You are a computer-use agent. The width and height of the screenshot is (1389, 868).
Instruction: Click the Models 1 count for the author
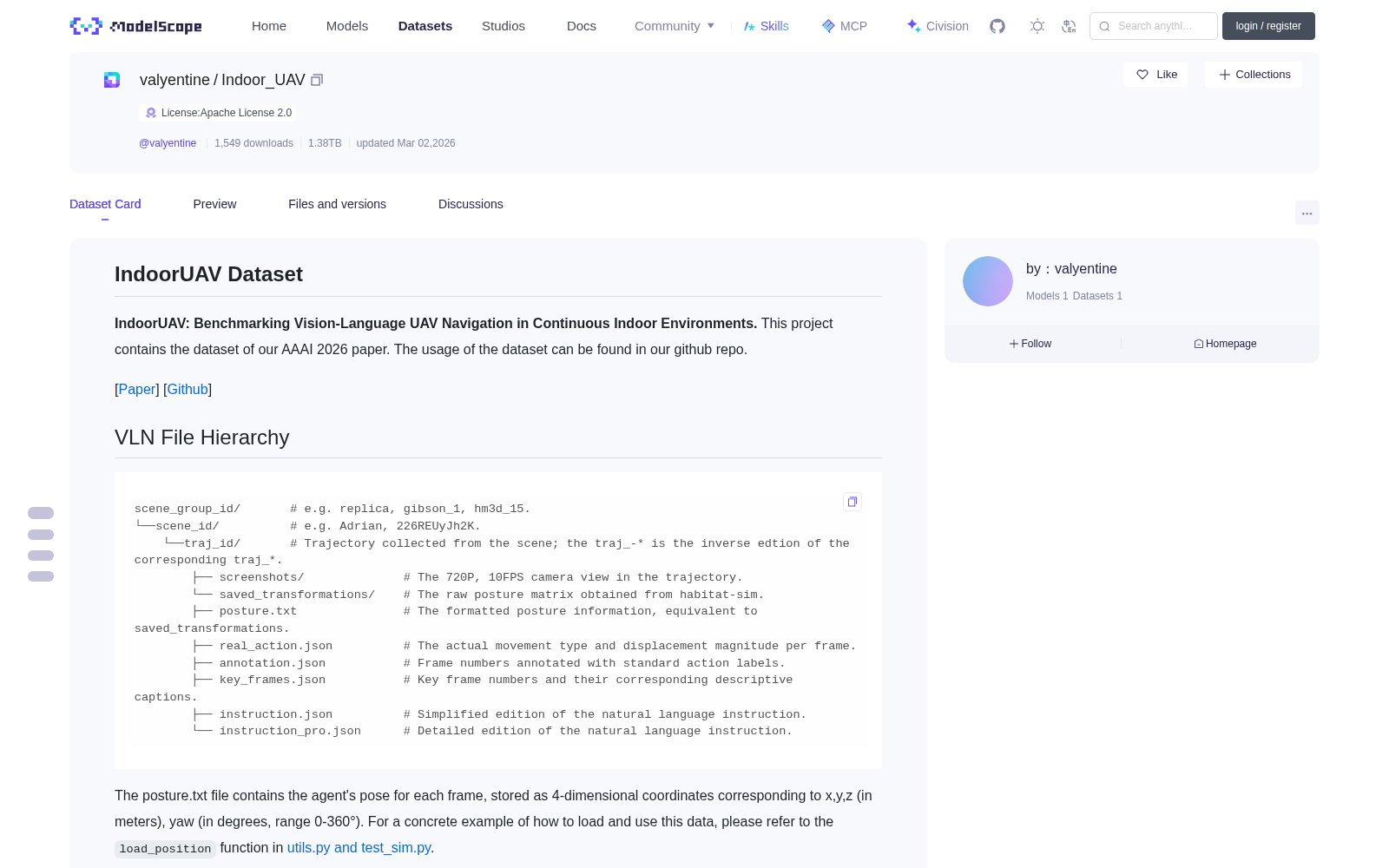(x=1047, y=296)
